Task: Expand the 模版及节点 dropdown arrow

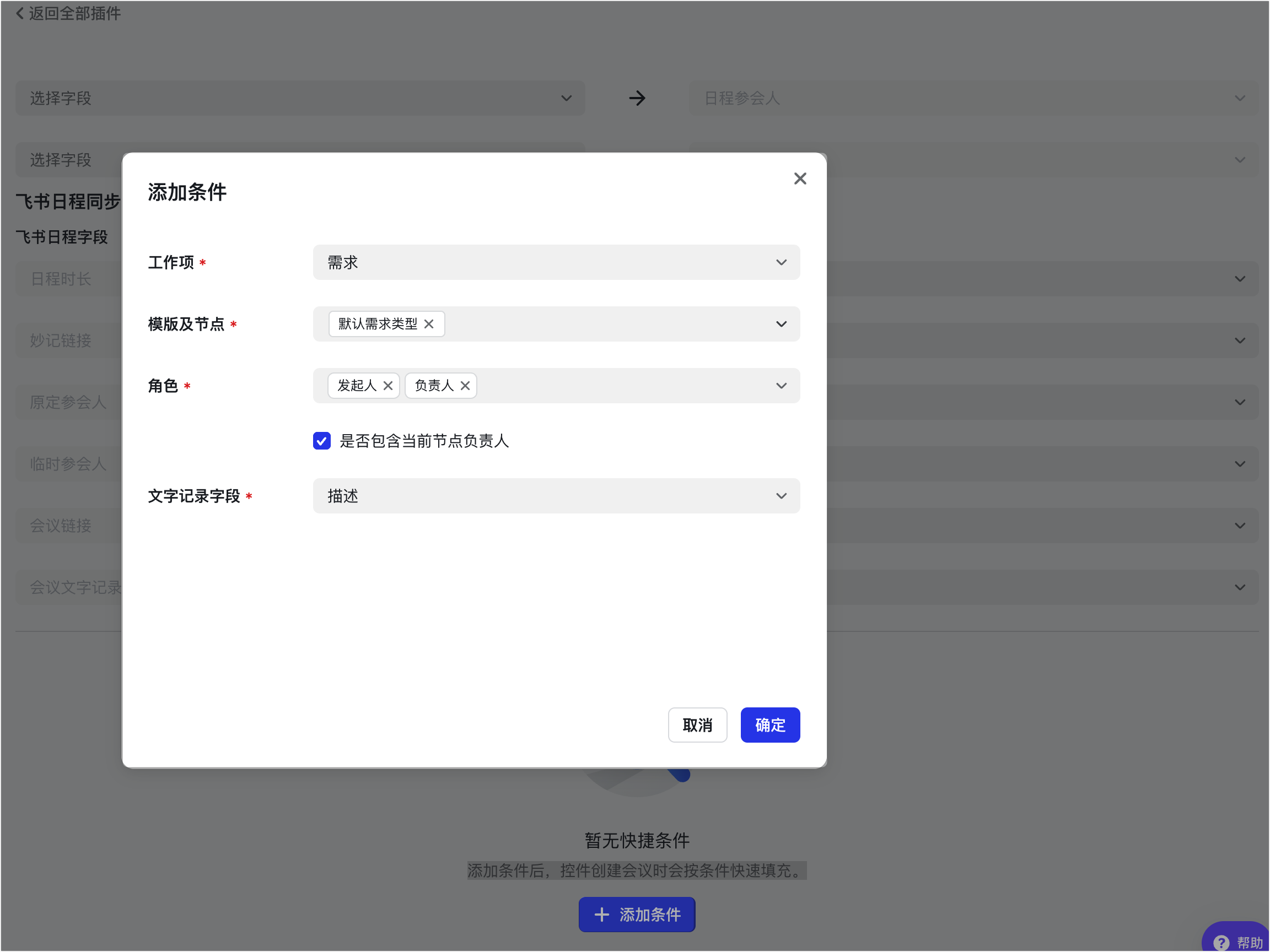Action: [x=781, y=324]
